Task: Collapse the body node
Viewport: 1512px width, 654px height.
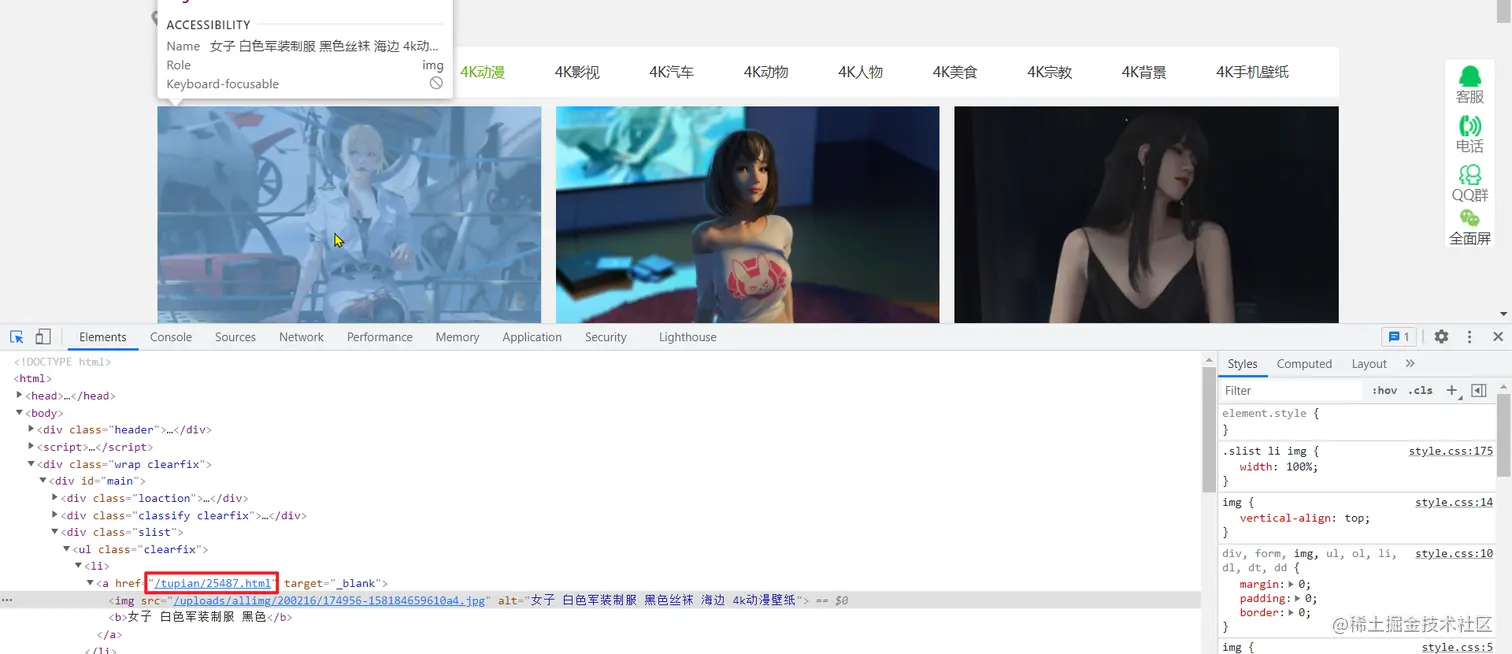Action: click(x=20, y=412)
